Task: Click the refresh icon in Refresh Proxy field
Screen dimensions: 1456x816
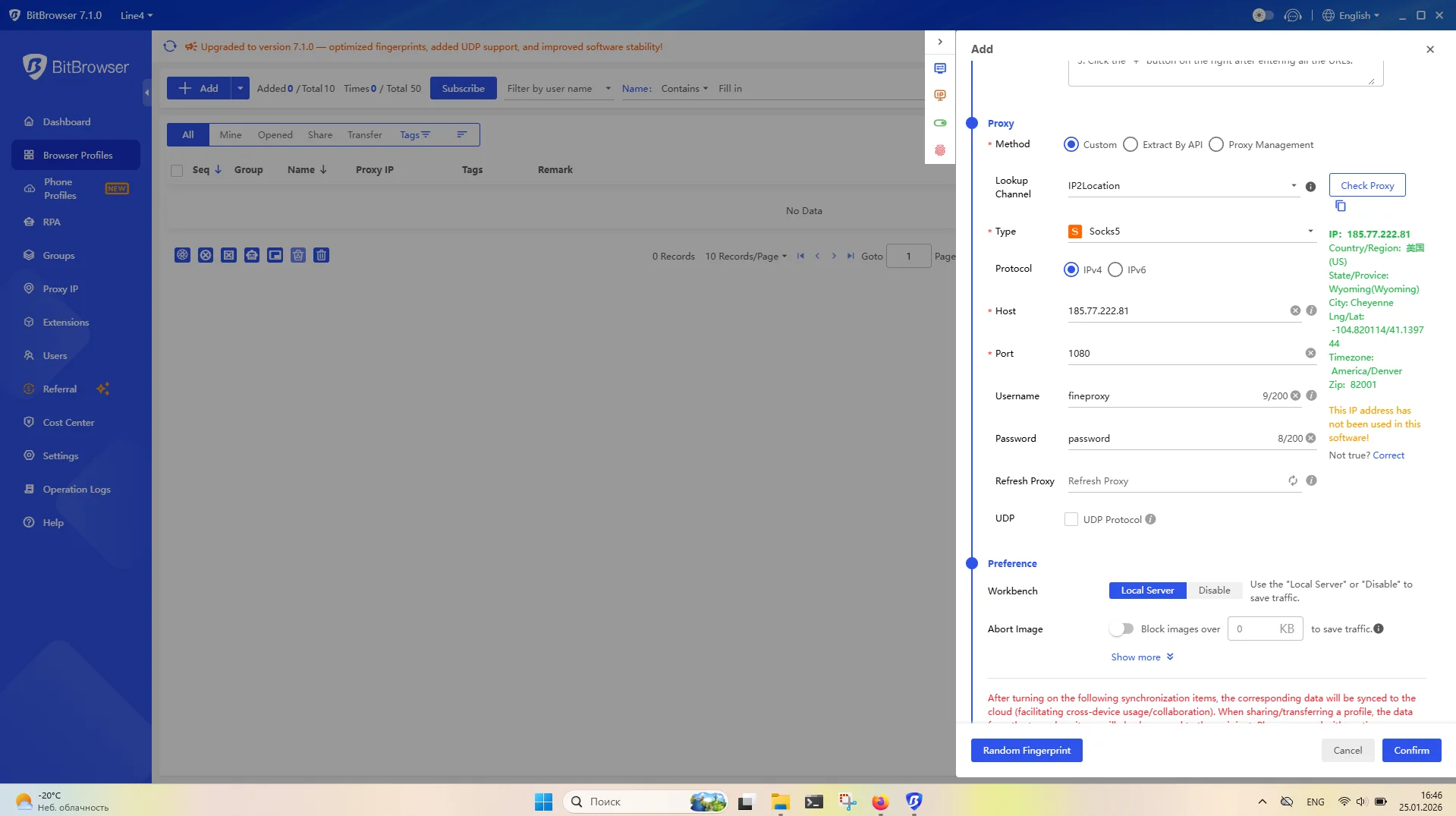Action: (x=1293, y=480)
